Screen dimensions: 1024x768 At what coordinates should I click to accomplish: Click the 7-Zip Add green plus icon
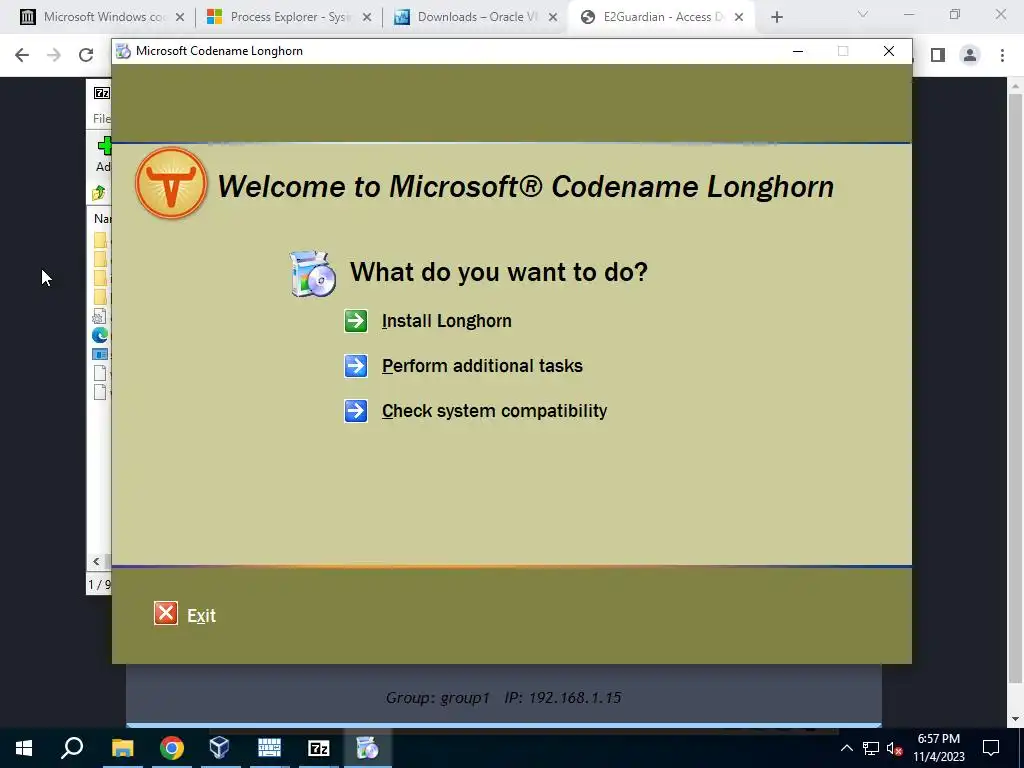click(x=104, y=145)
